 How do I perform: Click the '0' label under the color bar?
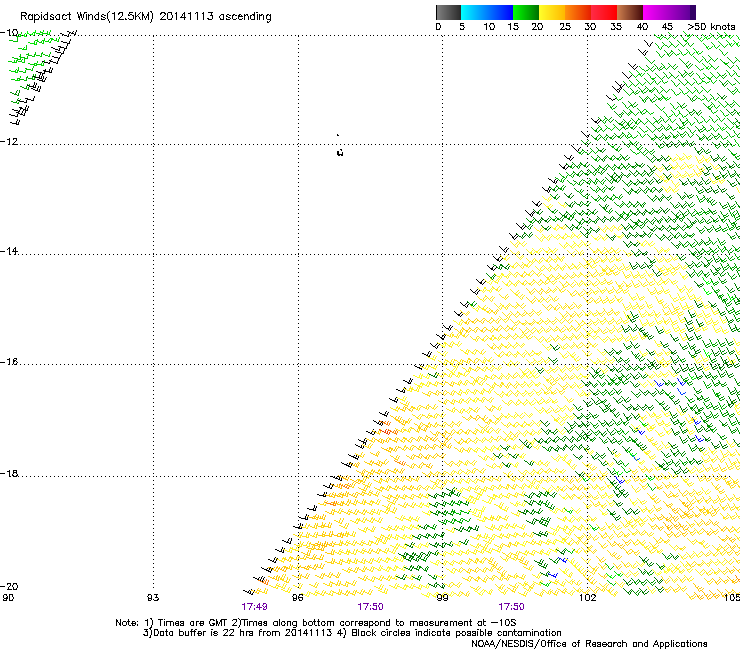coord(438,27)
